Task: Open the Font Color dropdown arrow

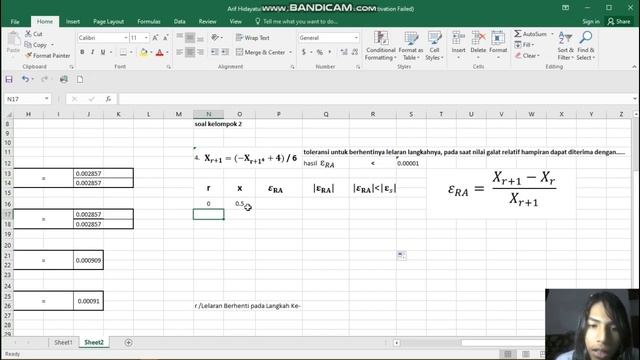Action: click(x=167, y=53)
